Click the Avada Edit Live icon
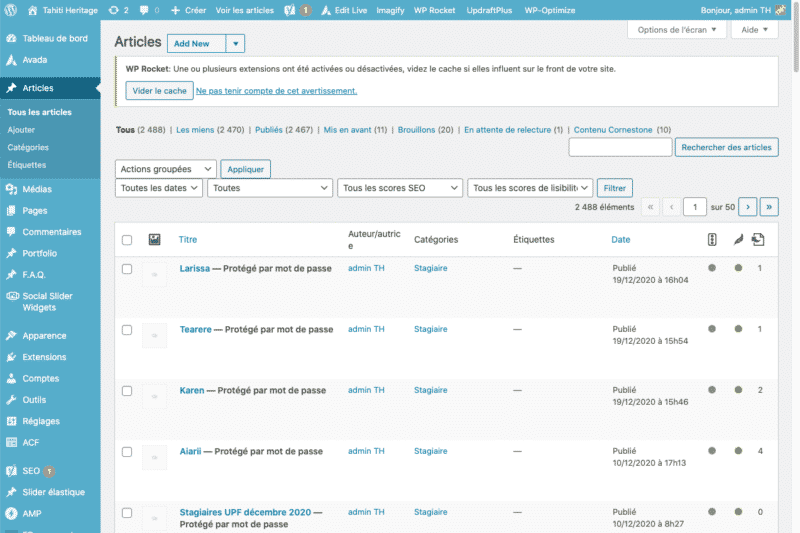800x533 pixels. tap(326, 10)
